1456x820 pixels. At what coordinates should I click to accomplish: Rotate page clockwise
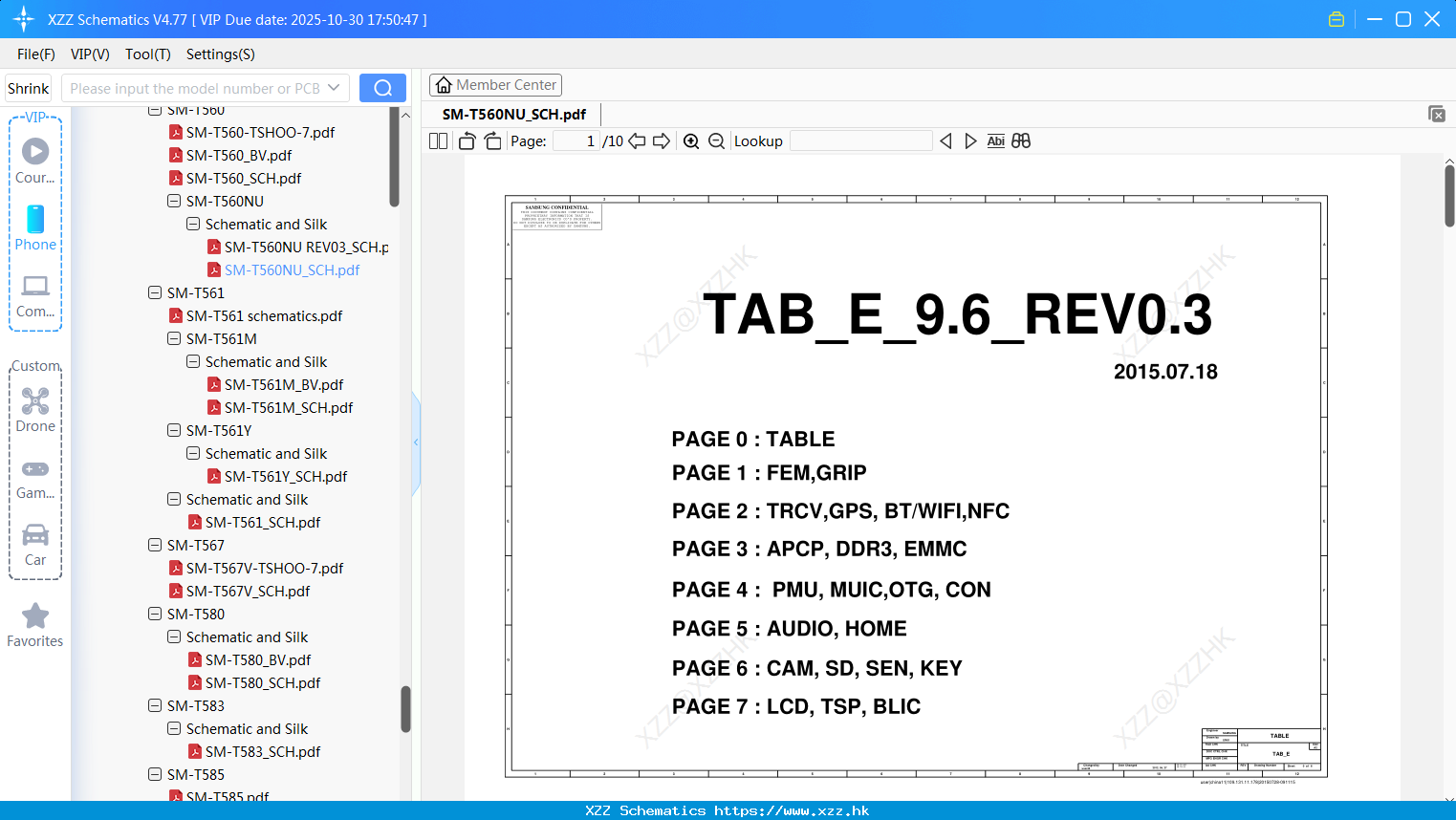click(492, 140)
